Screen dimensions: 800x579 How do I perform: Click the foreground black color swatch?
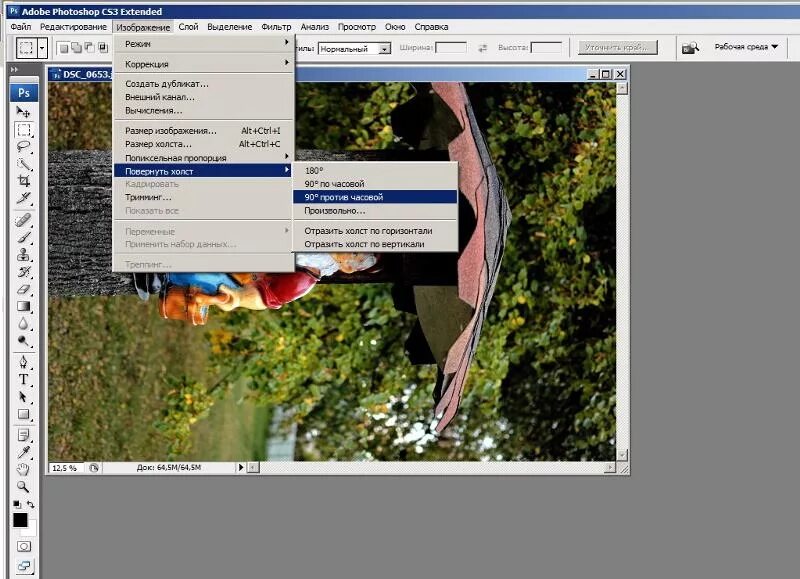tap(20, 520)
